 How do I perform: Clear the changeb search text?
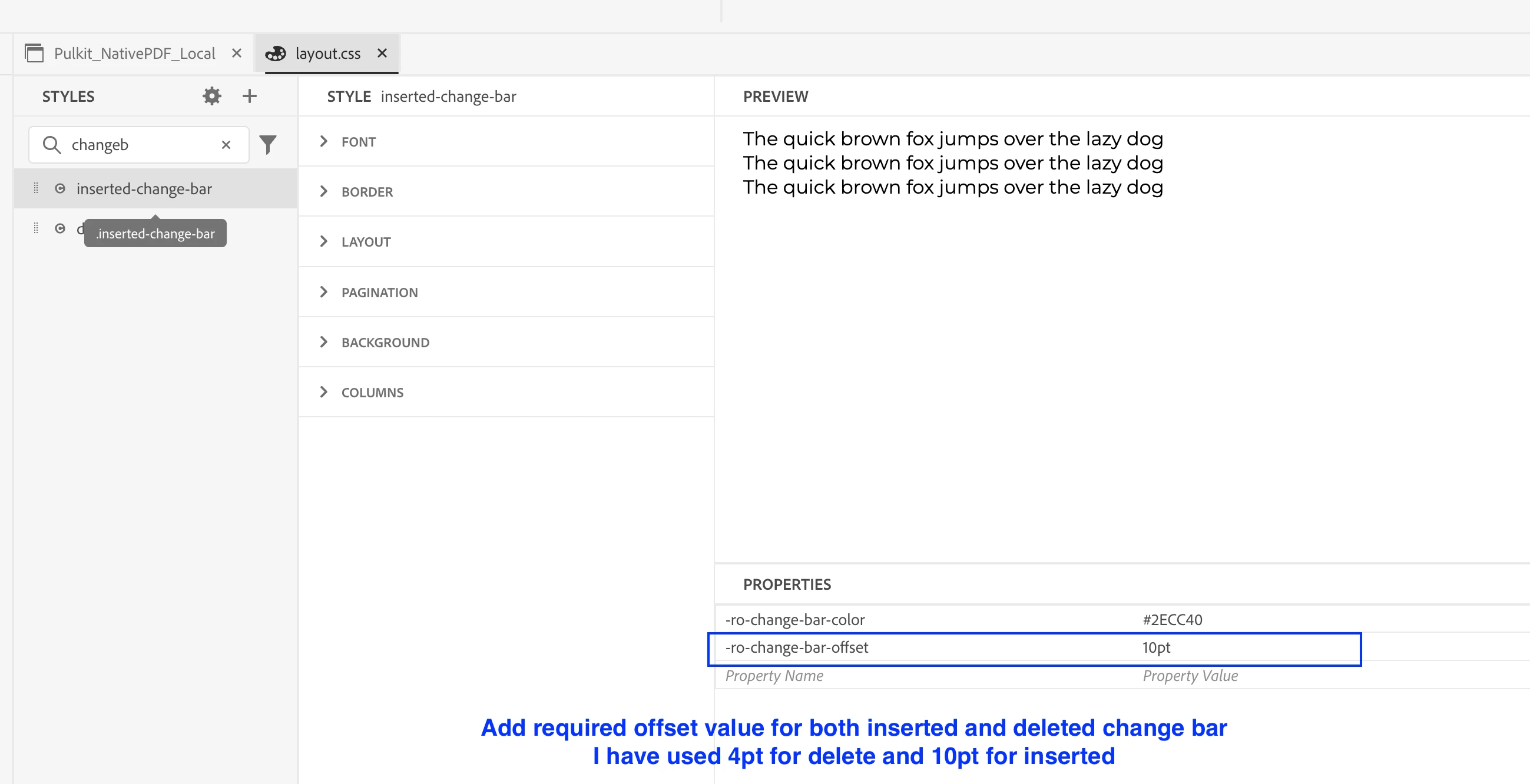[226, 145]
